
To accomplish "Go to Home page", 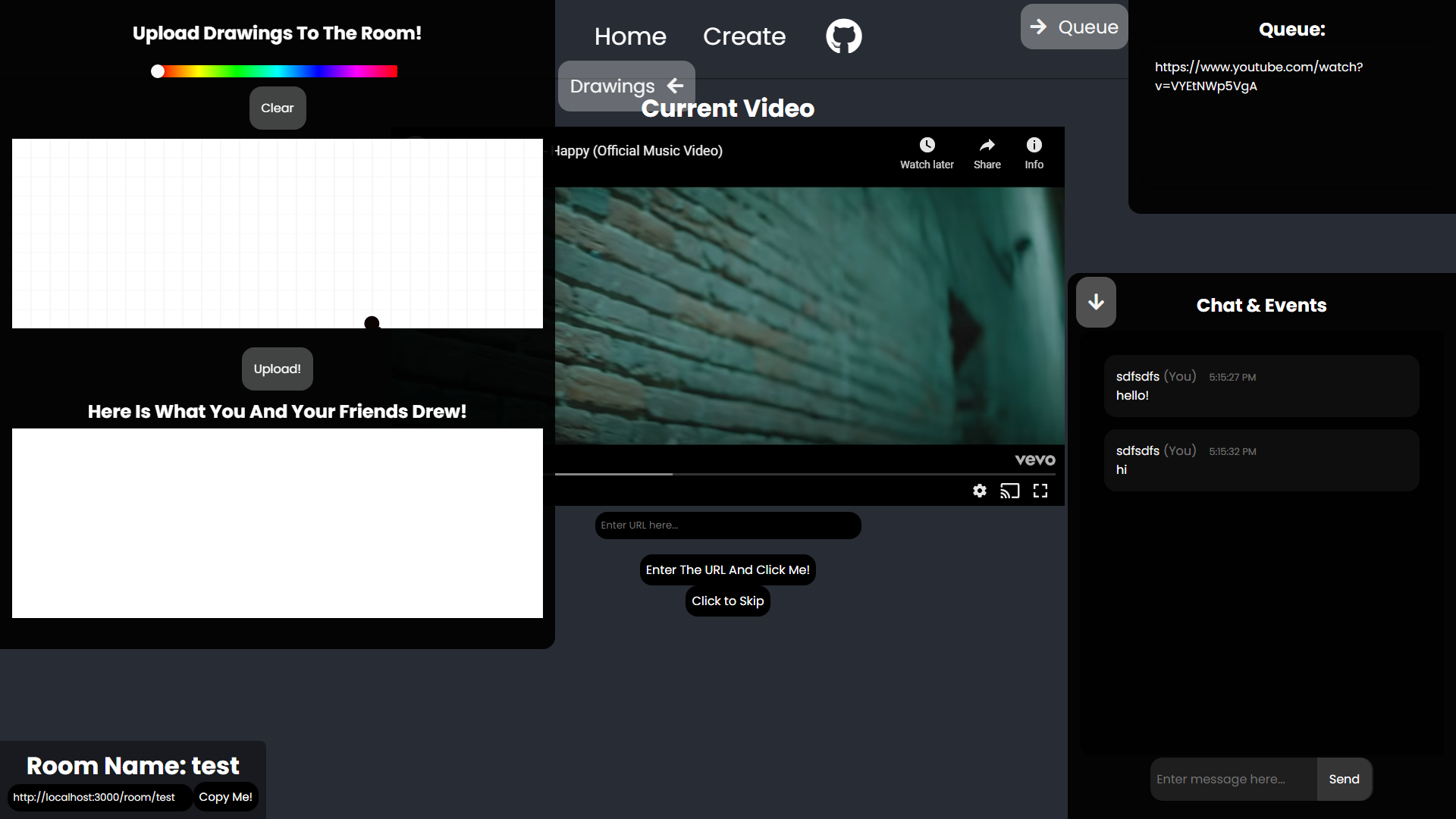I will pyautogui.click(x=629, y=36).
